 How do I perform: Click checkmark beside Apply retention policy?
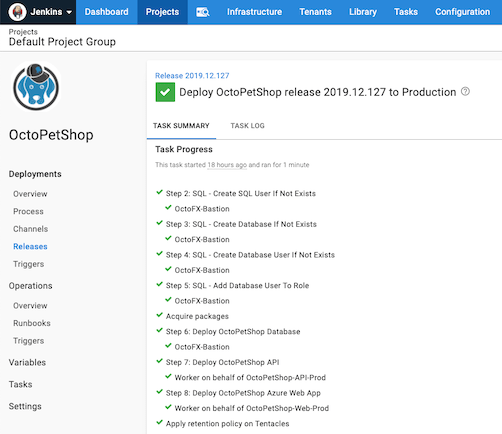(x=160, y=423)
